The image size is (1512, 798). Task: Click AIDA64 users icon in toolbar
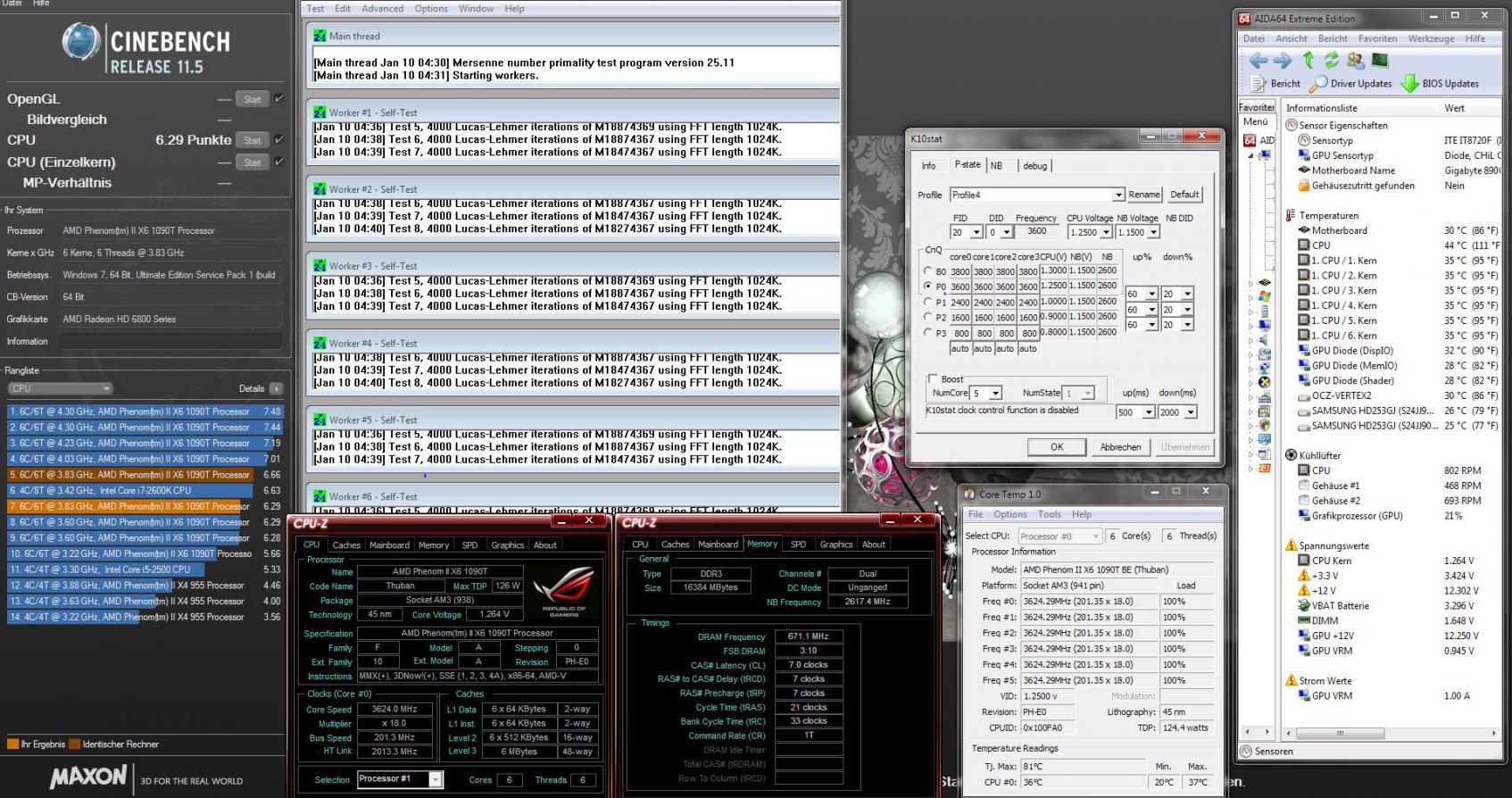tap(1355, 60)
